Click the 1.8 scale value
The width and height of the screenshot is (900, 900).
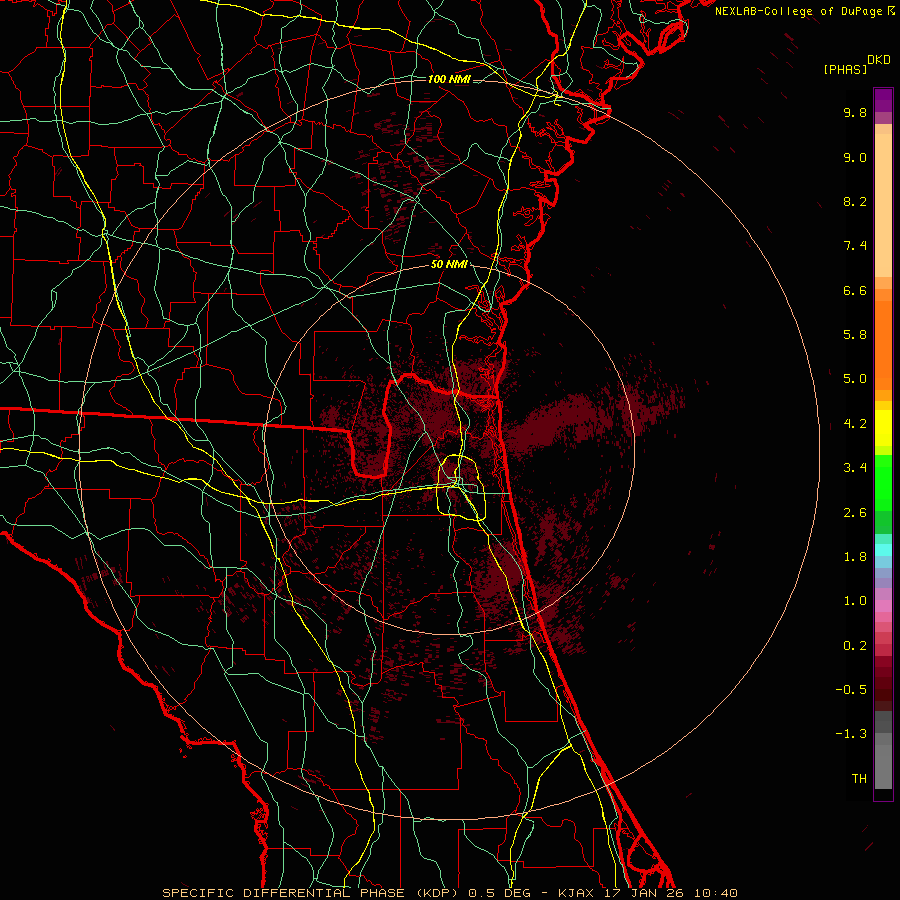coord(855,557)
